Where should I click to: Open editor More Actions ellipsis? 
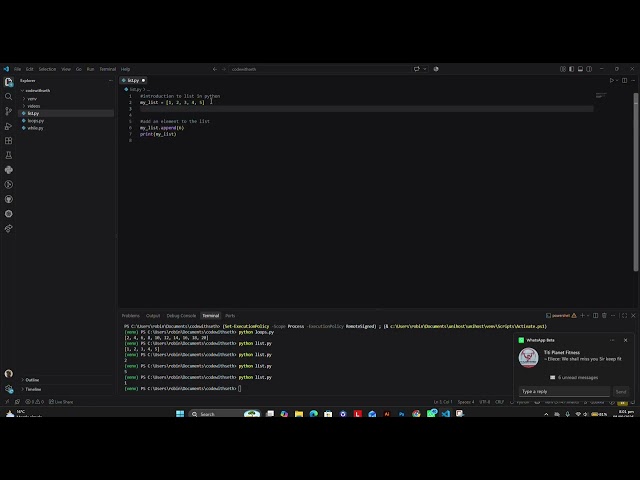[633, 80]
